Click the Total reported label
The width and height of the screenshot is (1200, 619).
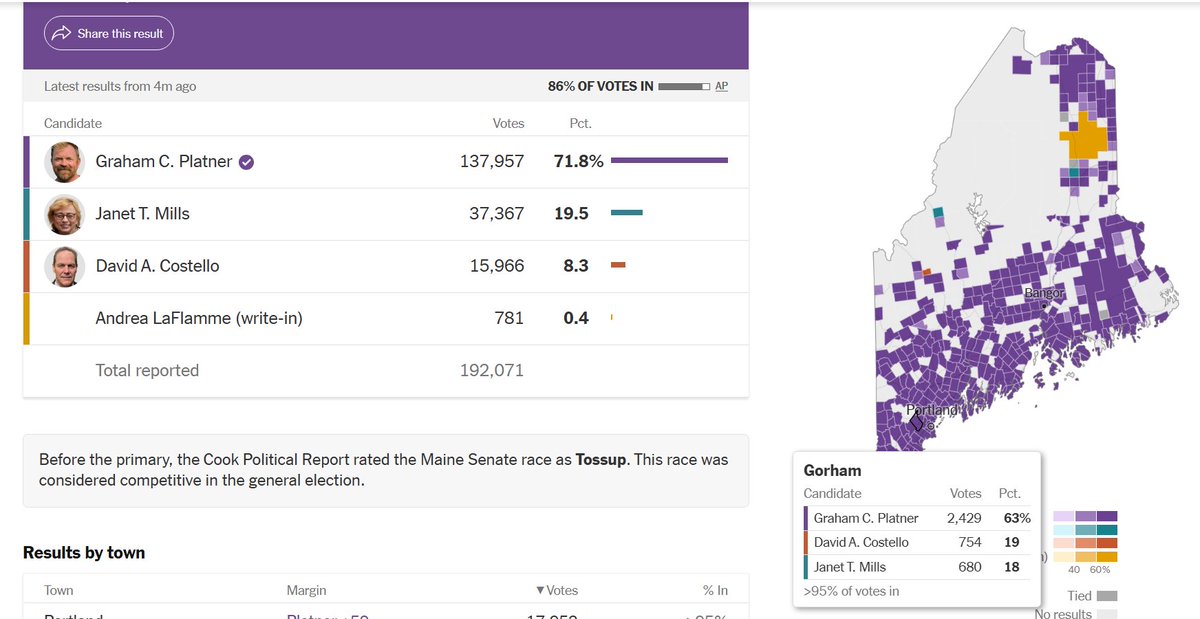(x=147, y=370)
